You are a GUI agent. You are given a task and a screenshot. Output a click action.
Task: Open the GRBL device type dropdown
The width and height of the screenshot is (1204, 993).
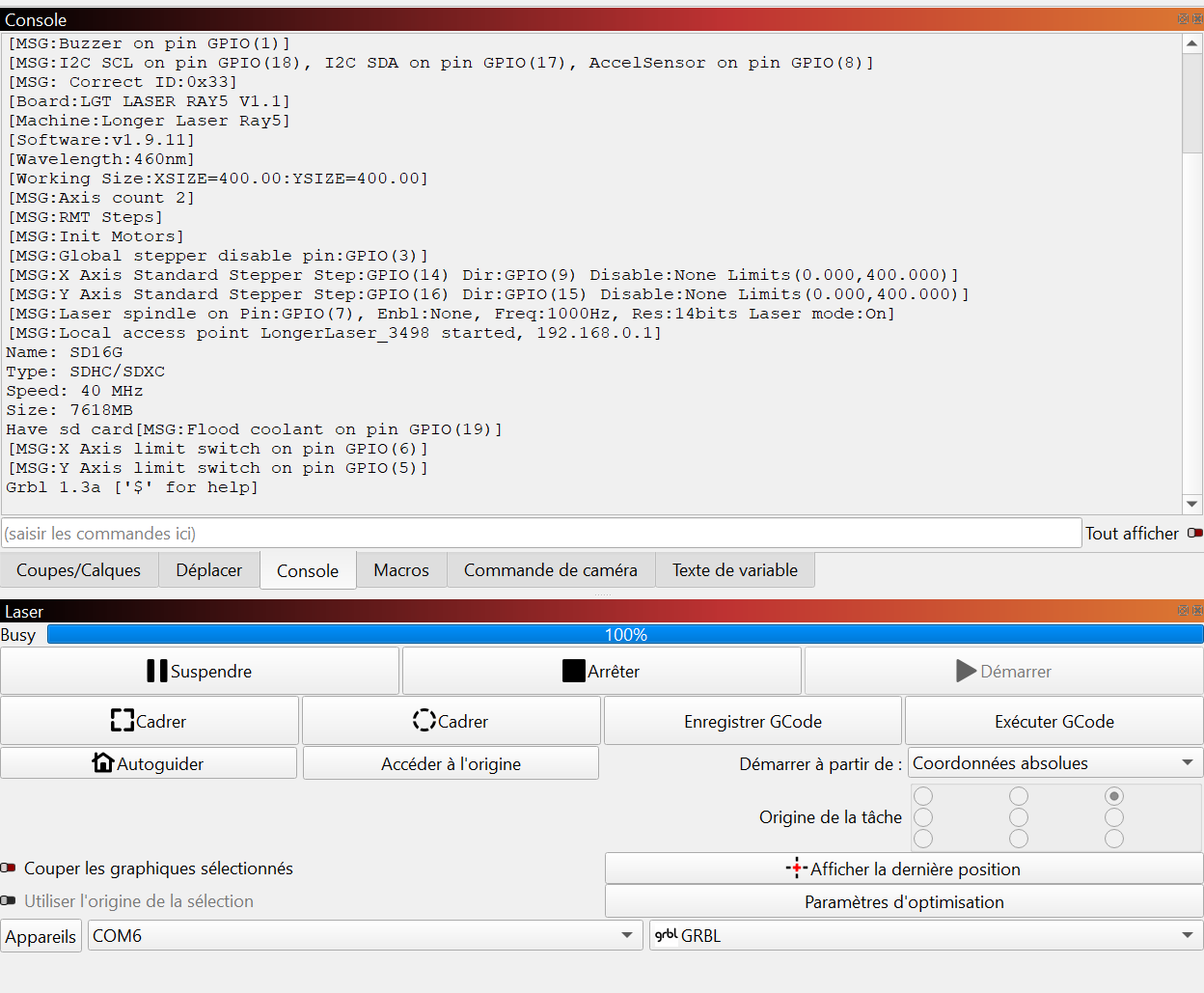925,935
